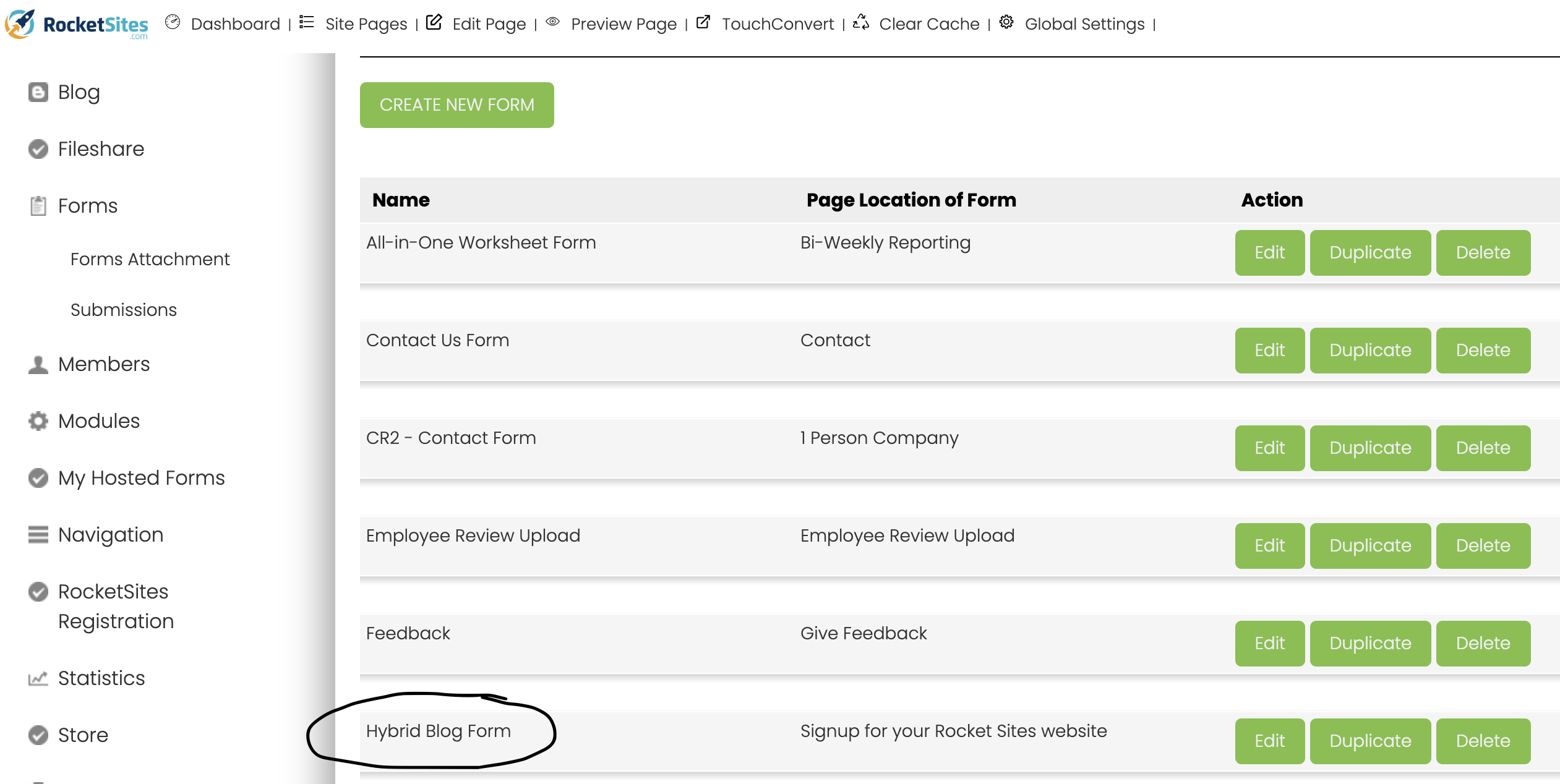Click the Statistics chart icon

(x=38, y=678)
